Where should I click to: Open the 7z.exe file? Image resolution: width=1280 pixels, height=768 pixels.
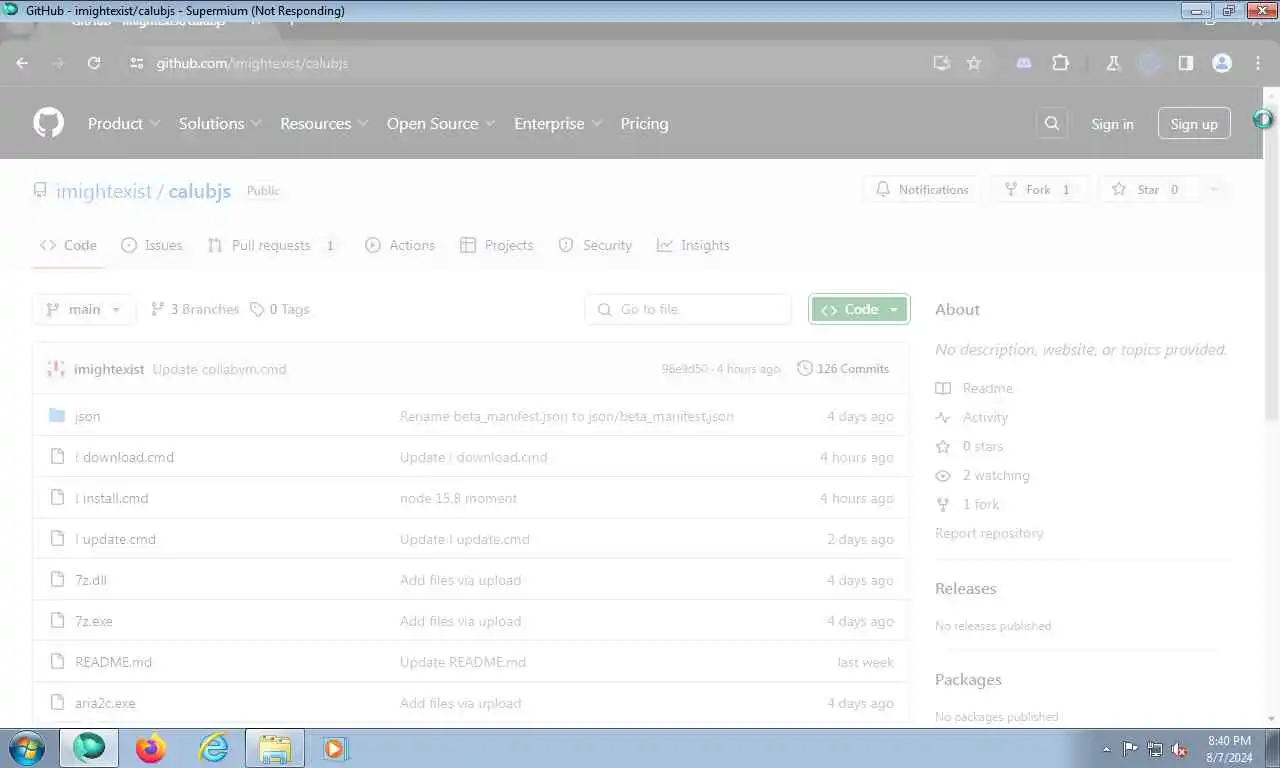tap(94, 621)
